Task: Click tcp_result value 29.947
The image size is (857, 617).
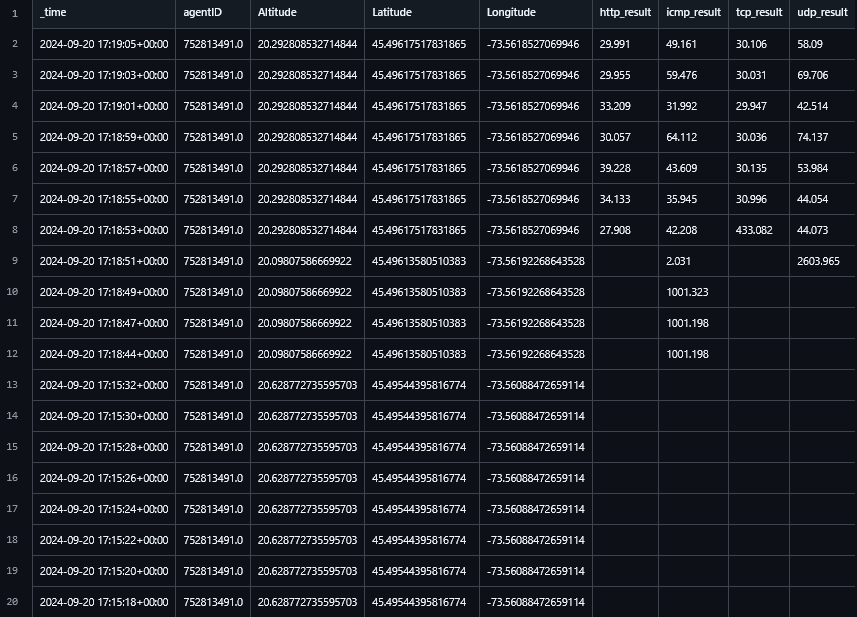Action: [x=751, y=107]
